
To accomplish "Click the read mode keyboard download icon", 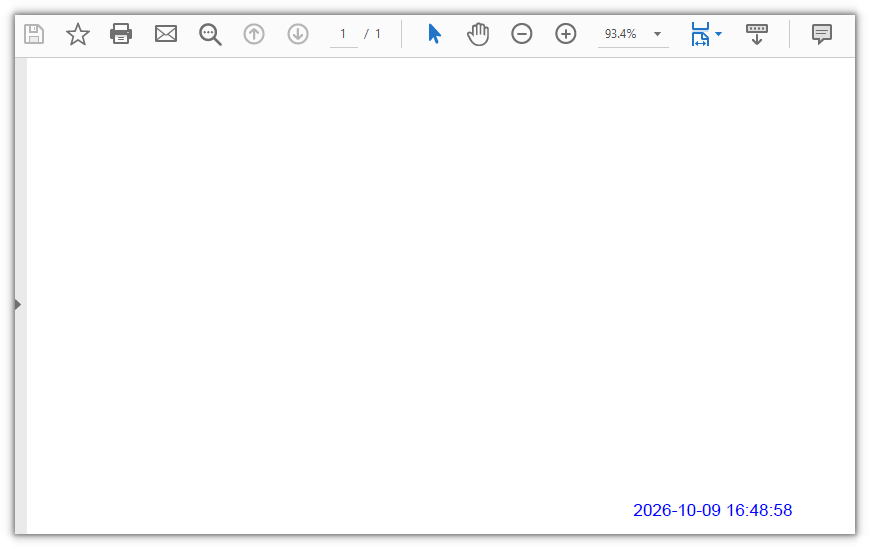I will click(756, 34).
